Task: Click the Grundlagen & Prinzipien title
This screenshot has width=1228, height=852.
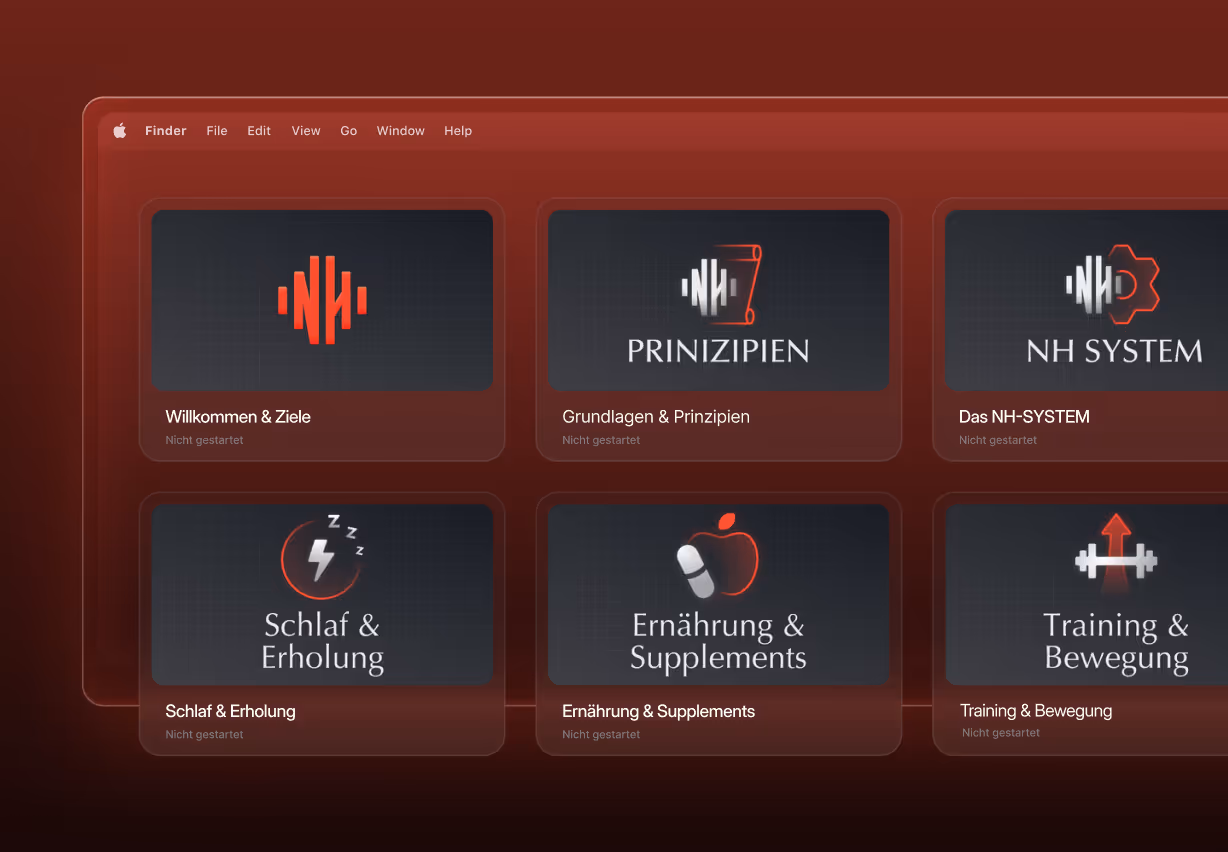Action: pyautogui.click(x=656, y=417)
